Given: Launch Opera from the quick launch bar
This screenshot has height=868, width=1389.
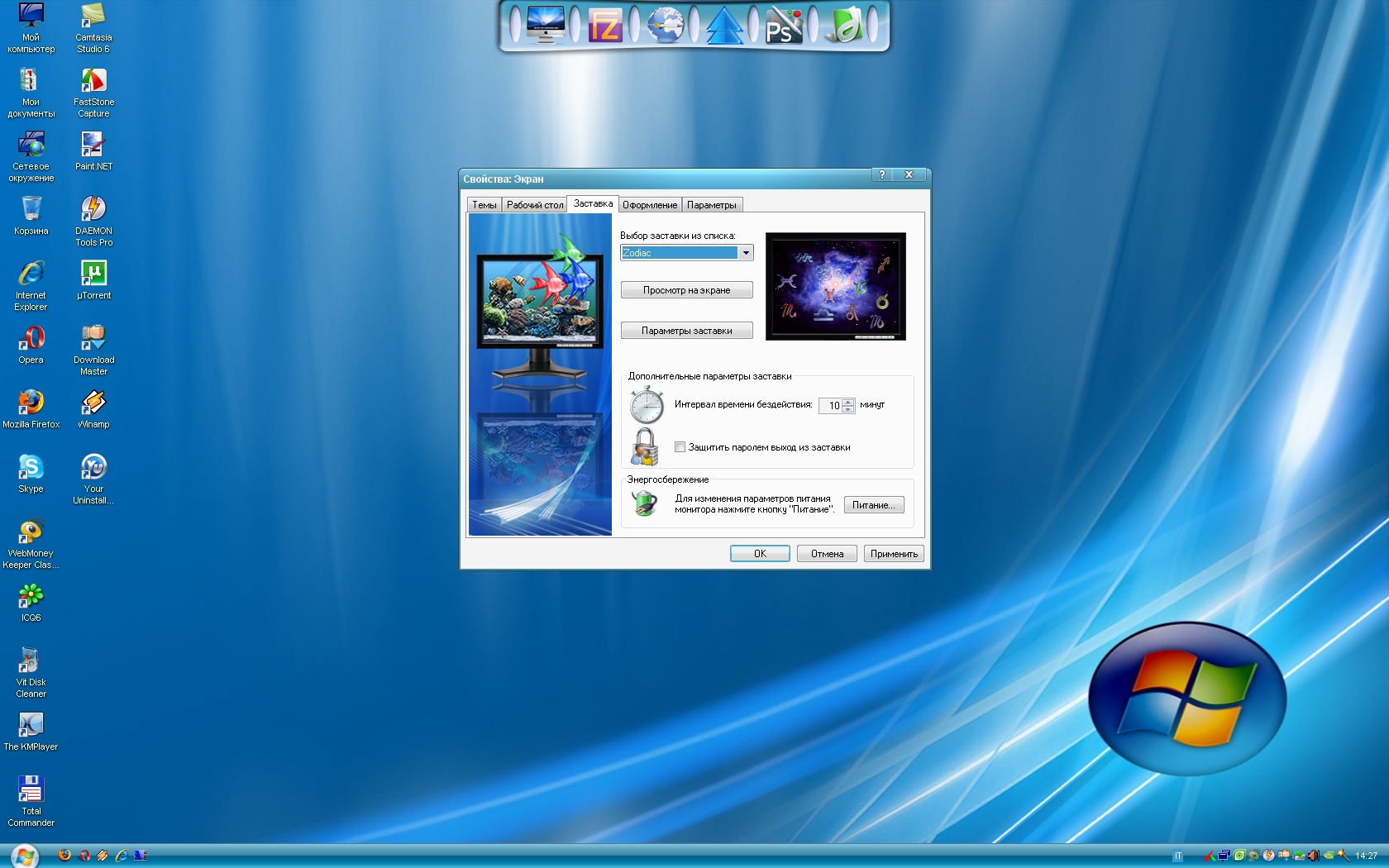Looking at the screenshot, I should [x=84, y=856].
